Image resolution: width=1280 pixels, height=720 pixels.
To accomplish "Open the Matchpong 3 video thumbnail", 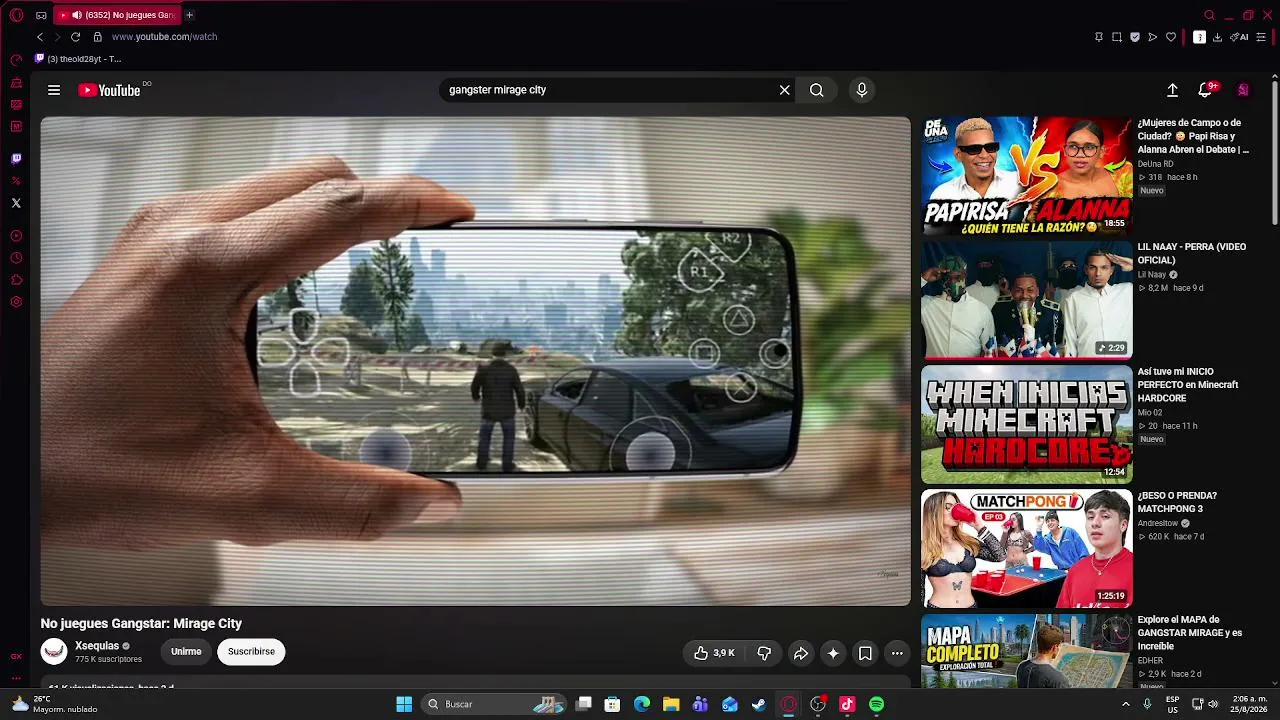I will pos(1027,548).
